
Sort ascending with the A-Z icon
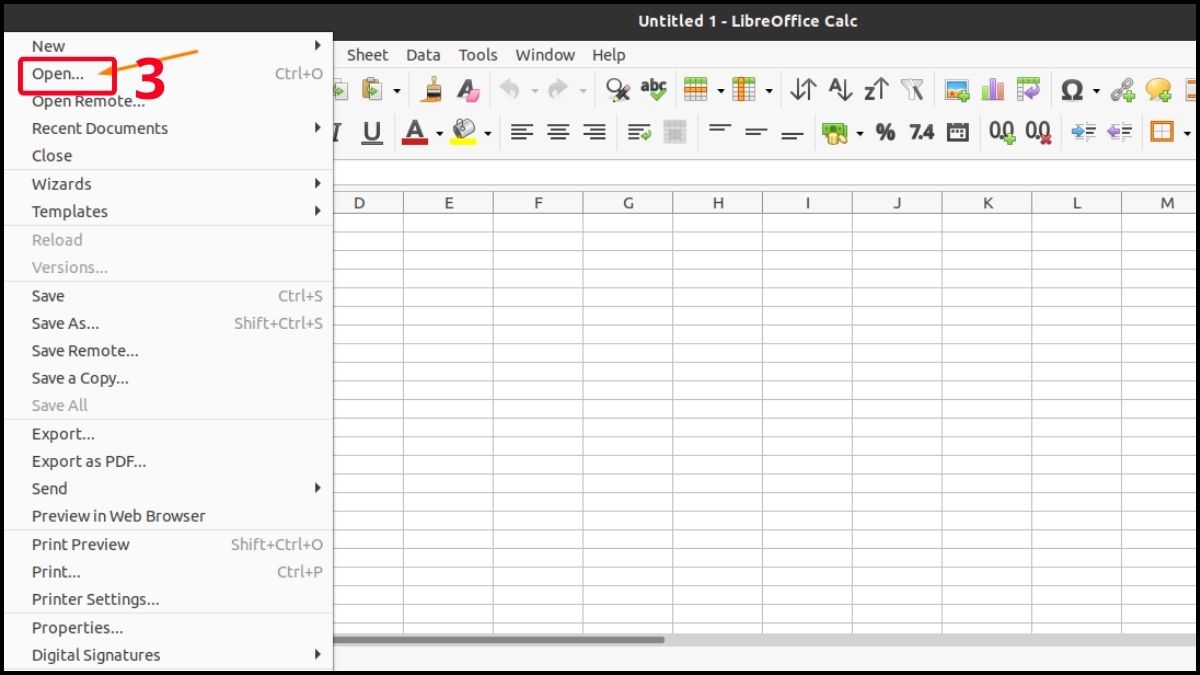point(840,90)
